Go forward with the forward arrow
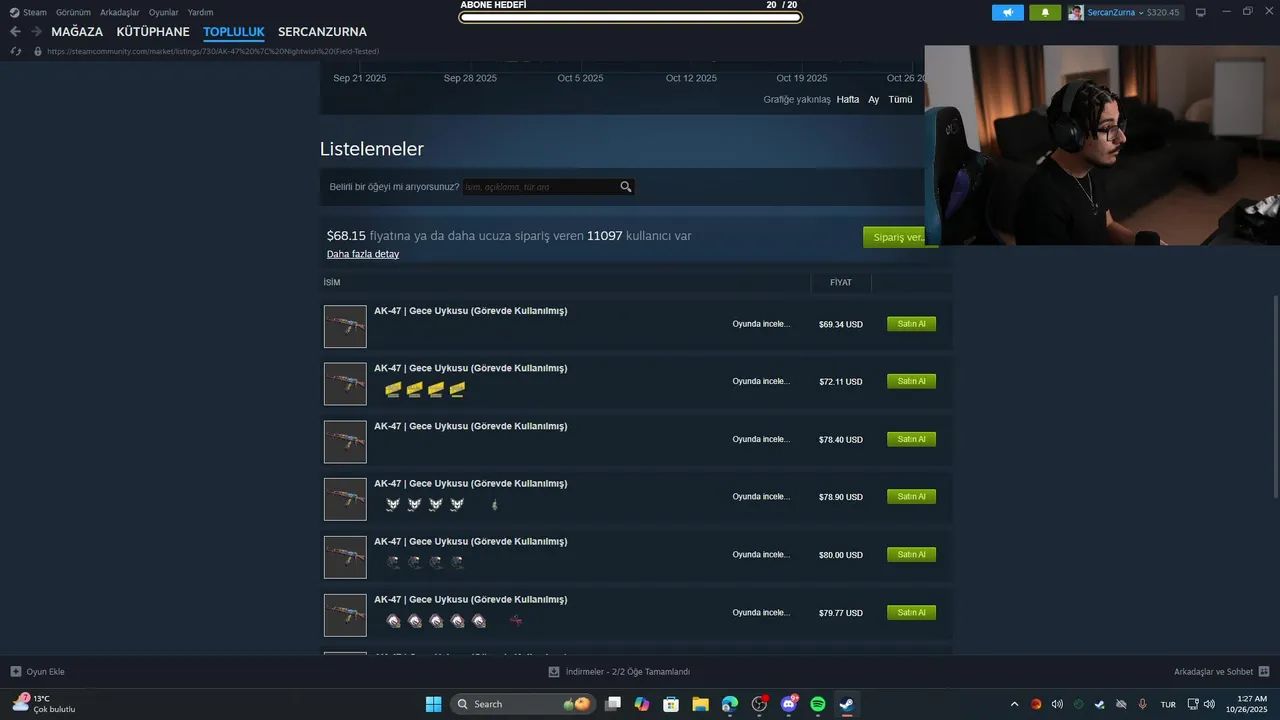Screen dimensions: 1280x720 point(36,32)
